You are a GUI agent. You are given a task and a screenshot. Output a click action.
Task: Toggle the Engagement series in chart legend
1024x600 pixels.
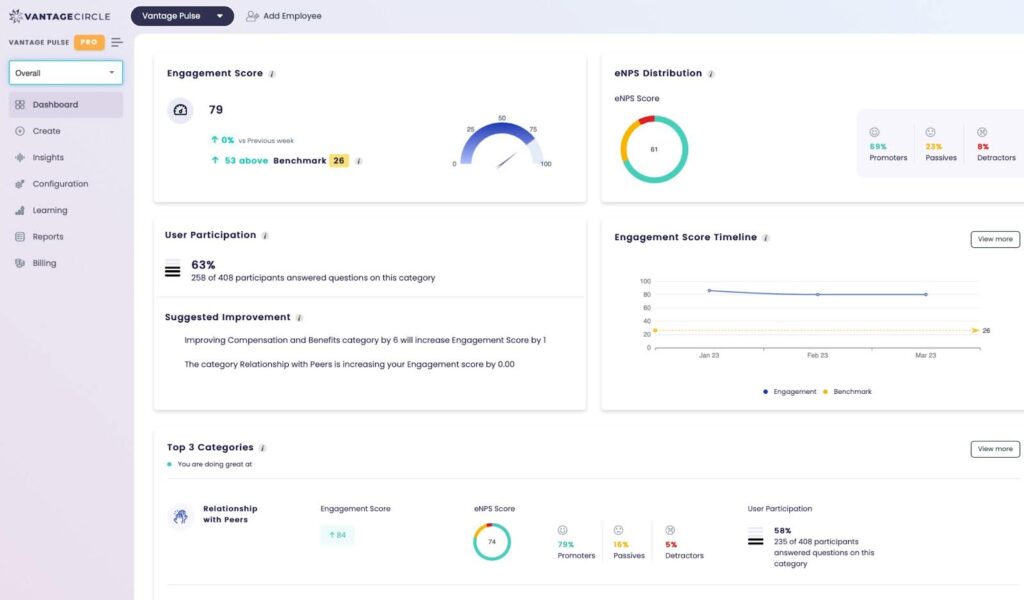(789, 392)
